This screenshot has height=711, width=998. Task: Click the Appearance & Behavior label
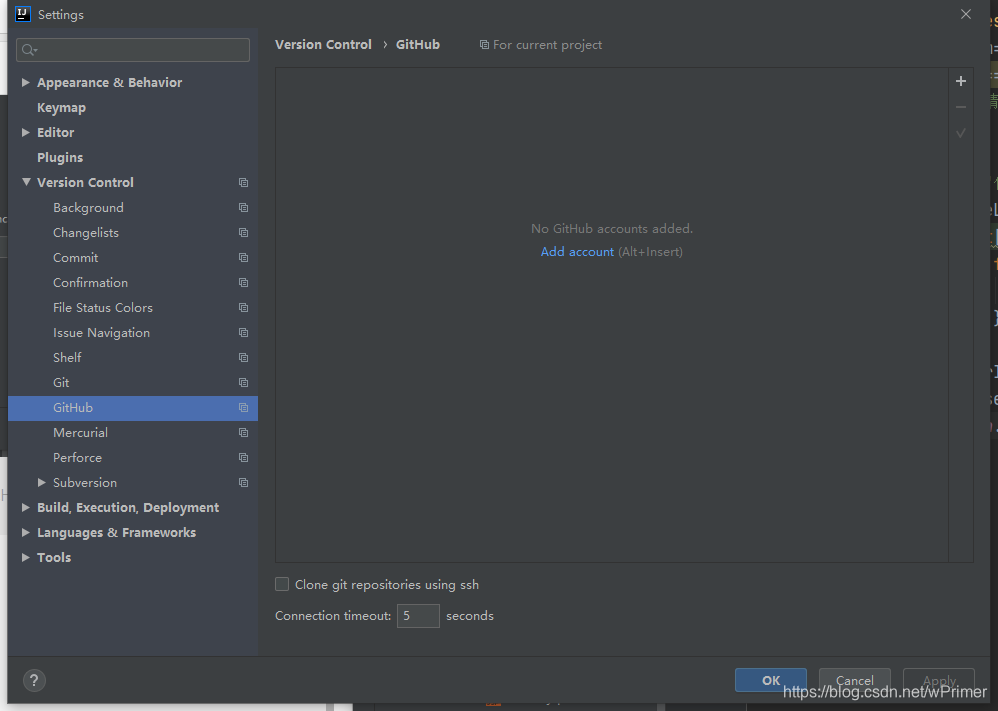coord(109,82)
